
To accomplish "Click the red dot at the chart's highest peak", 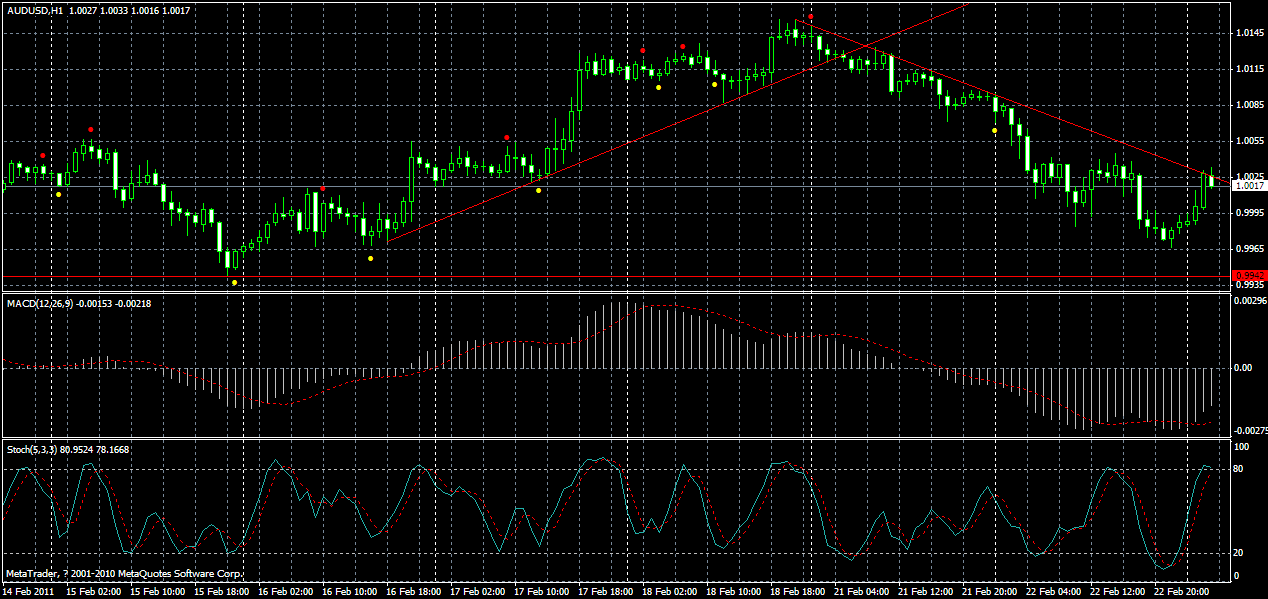I will pyautogui.click(x=811, y=17).
